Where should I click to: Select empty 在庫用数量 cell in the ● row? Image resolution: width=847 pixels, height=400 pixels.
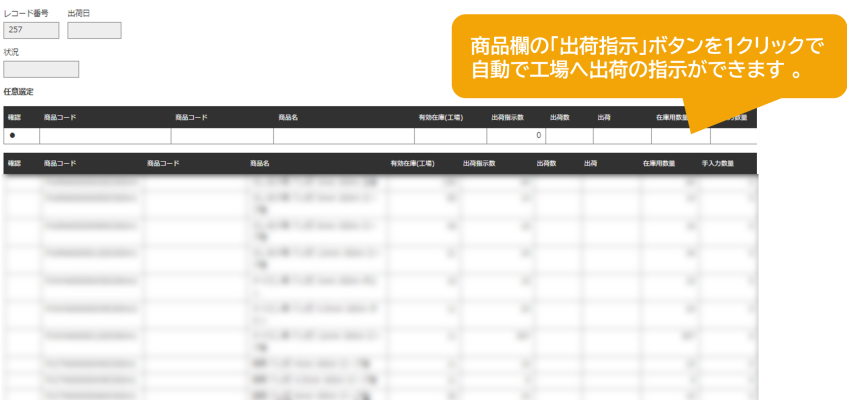coord(681,136)
